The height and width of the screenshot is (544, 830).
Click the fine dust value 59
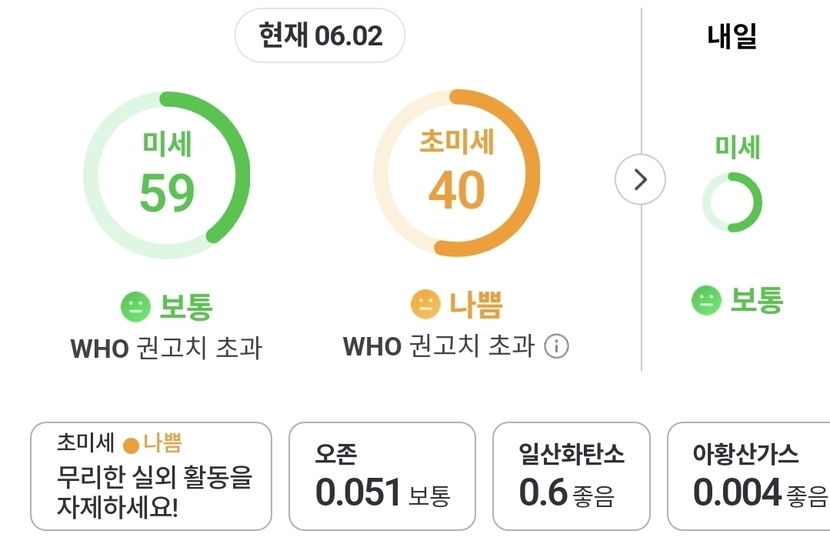click(x=167, y=192)
